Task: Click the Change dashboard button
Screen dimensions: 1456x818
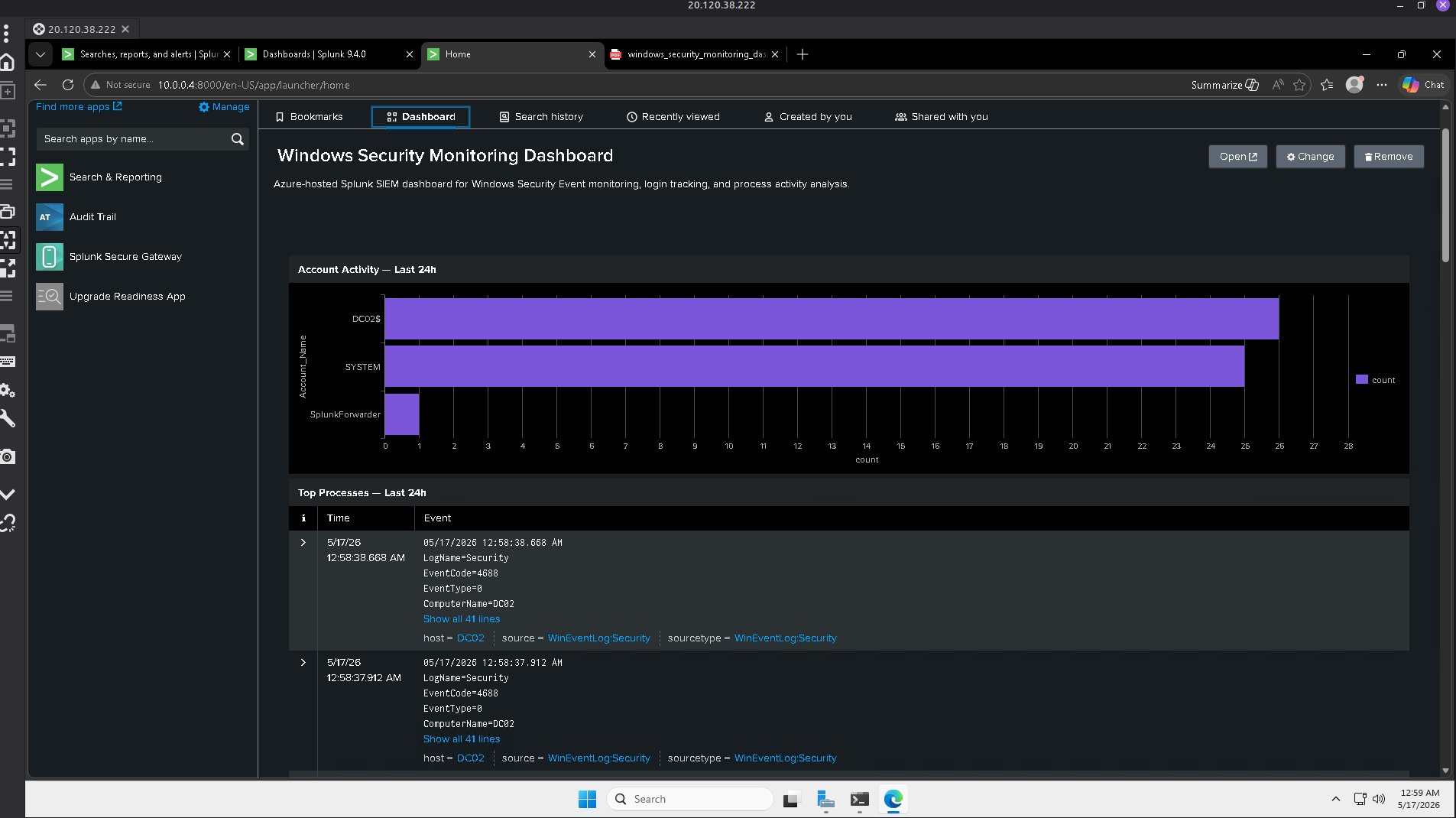Action: 1310,157
